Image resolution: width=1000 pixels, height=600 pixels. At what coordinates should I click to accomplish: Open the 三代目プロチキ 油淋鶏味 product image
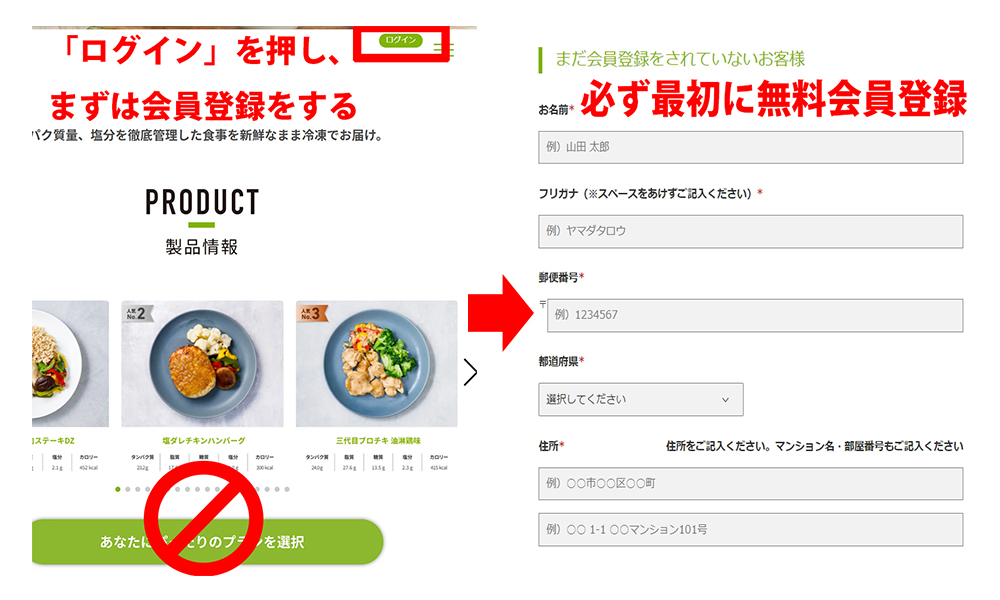[377, 364]
